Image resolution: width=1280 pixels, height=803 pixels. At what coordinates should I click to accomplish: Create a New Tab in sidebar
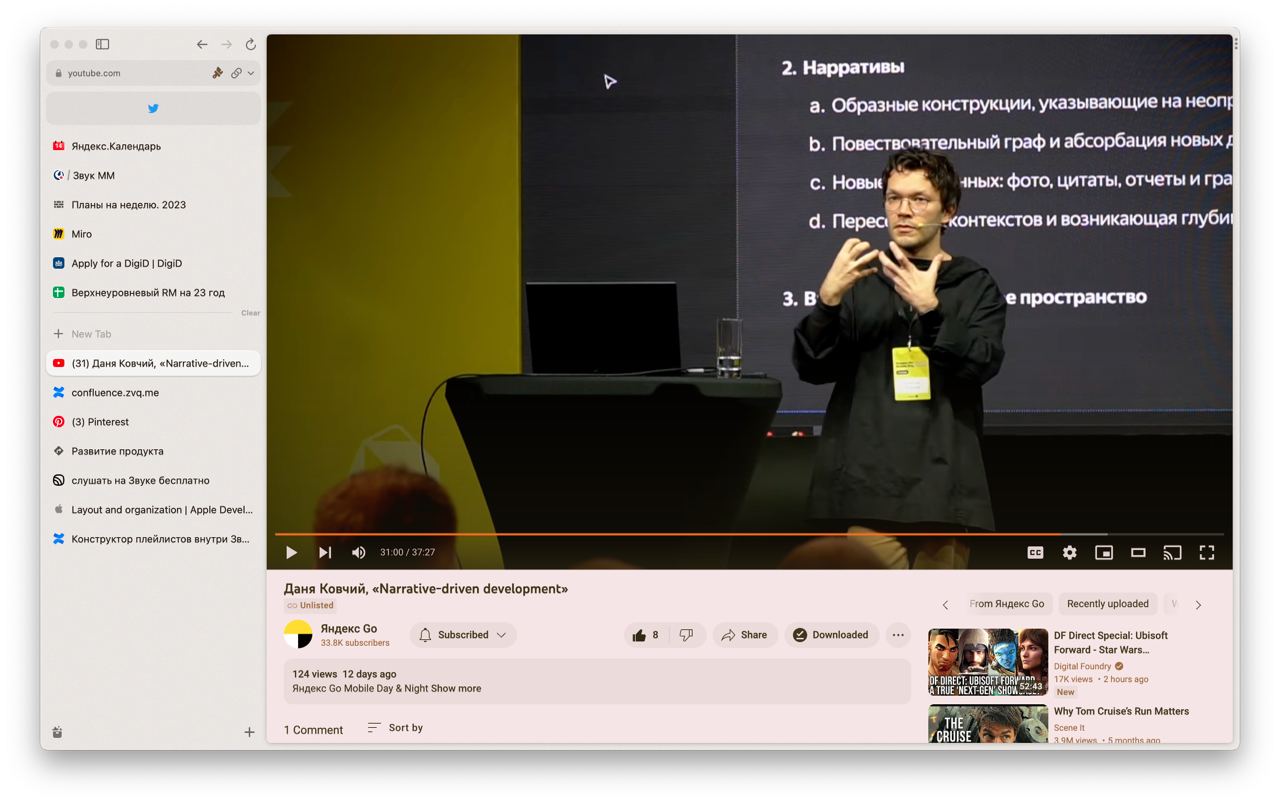(153, 334)
